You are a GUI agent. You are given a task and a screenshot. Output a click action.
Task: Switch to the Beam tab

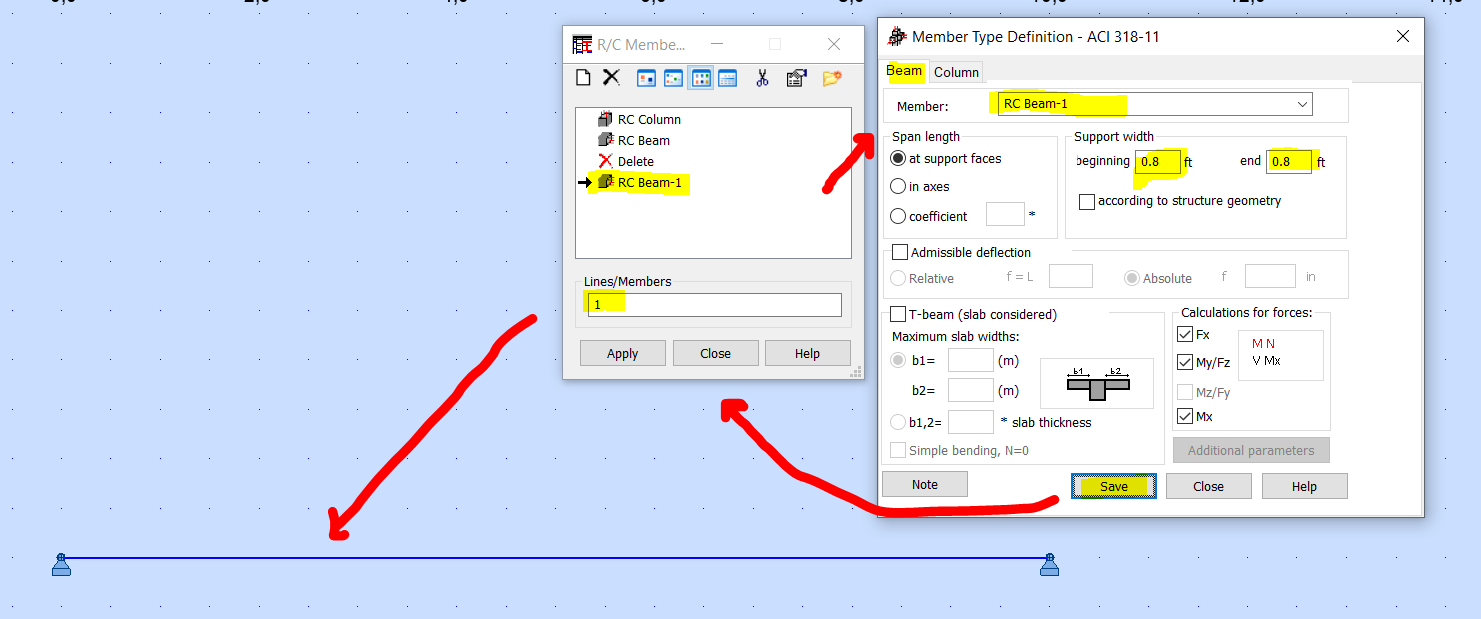click(904, 71)
